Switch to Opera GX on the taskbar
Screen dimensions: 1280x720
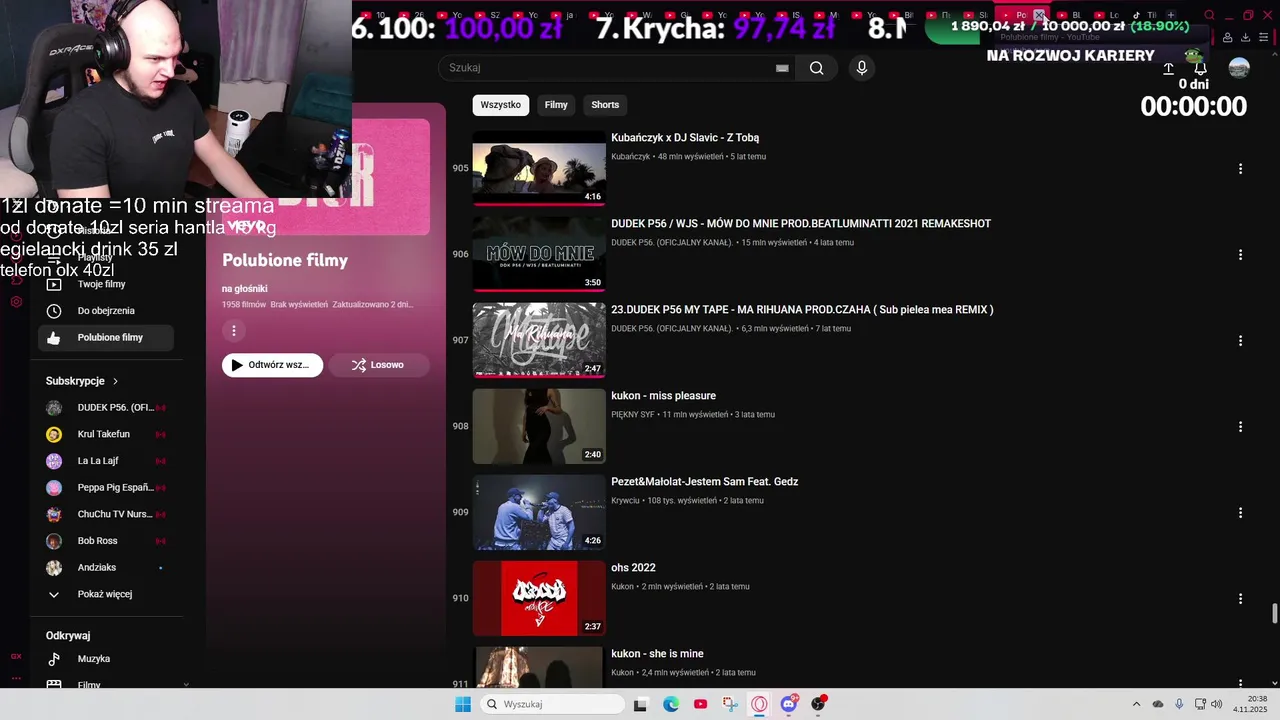click(759, 704)
